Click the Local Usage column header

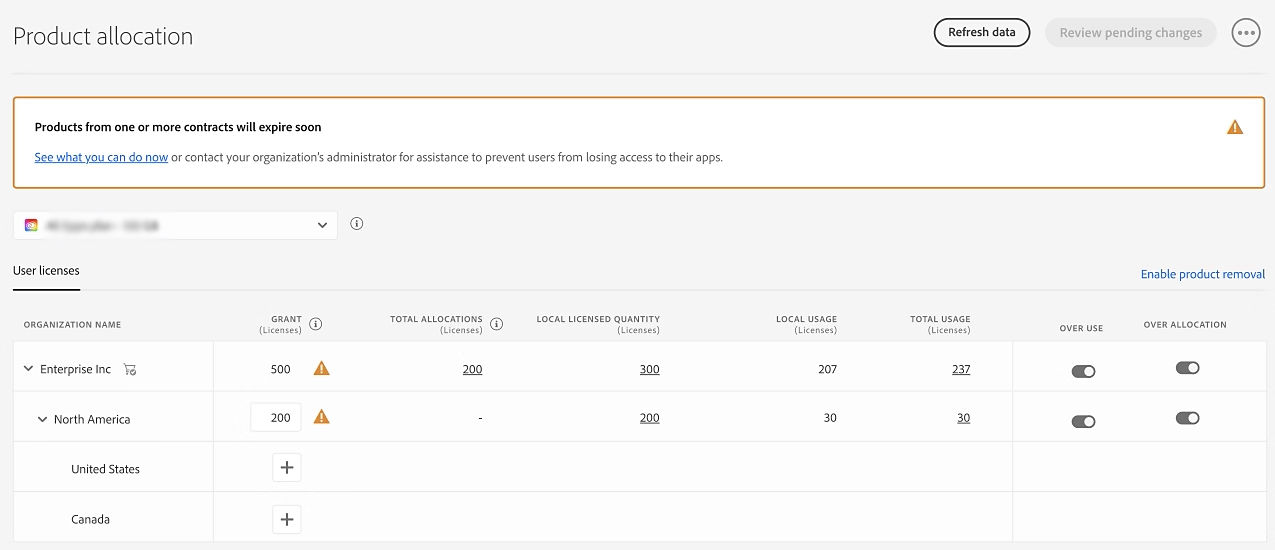806,324
